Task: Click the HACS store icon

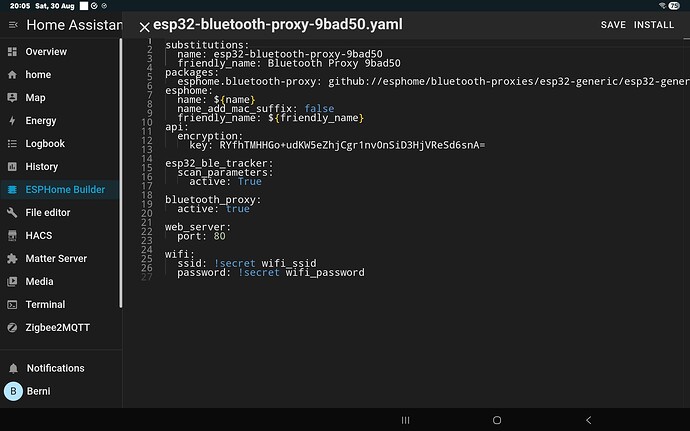Action: coord(12,236)
